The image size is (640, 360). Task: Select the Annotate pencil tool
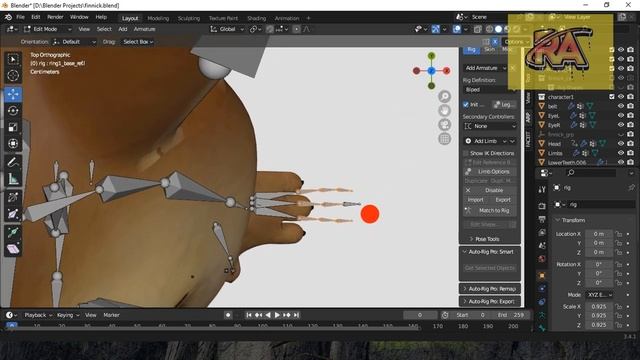[x=13, y=162]
